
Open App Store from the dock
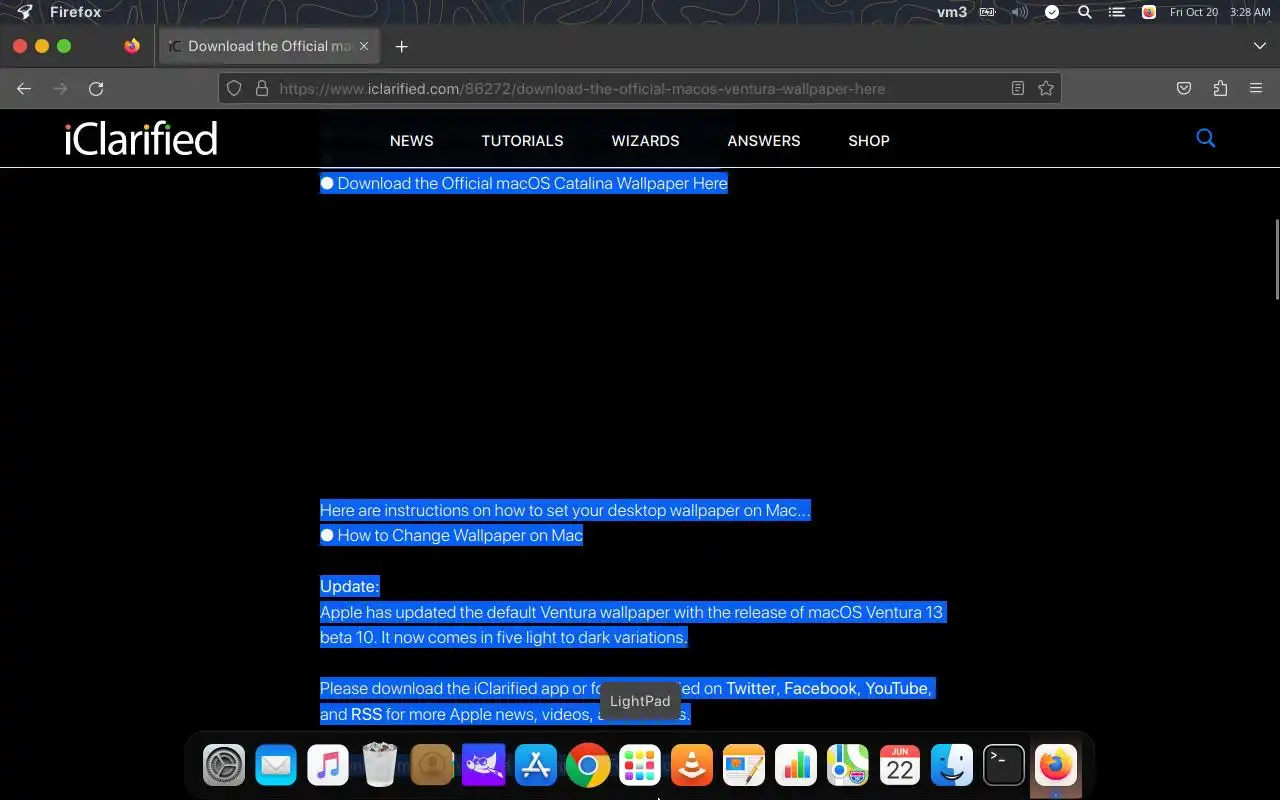(x=536, y=766)
